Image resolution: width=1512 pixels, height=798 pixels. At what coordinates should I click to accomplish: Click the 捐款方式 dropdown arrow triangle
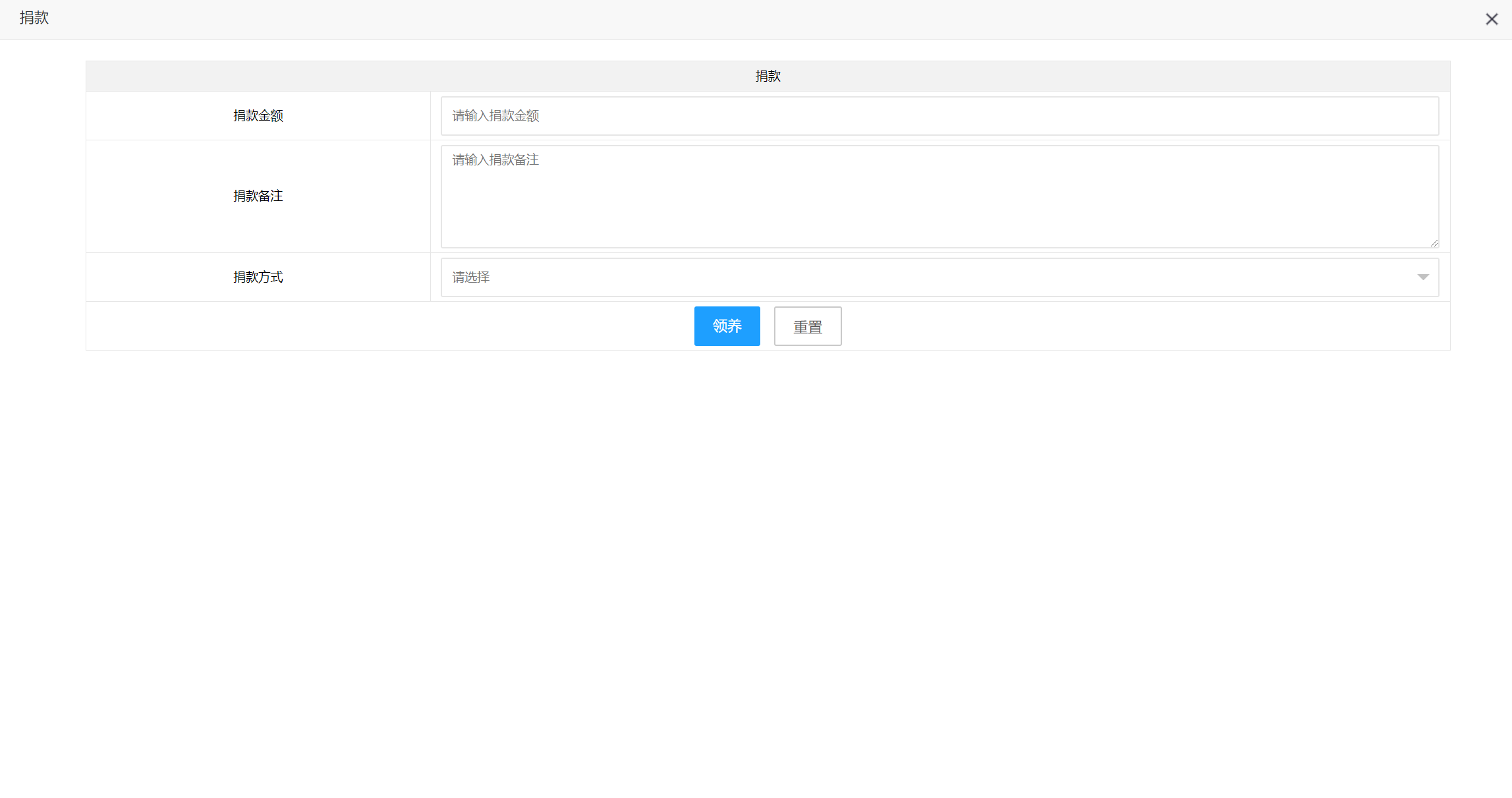click(1422, 277)
